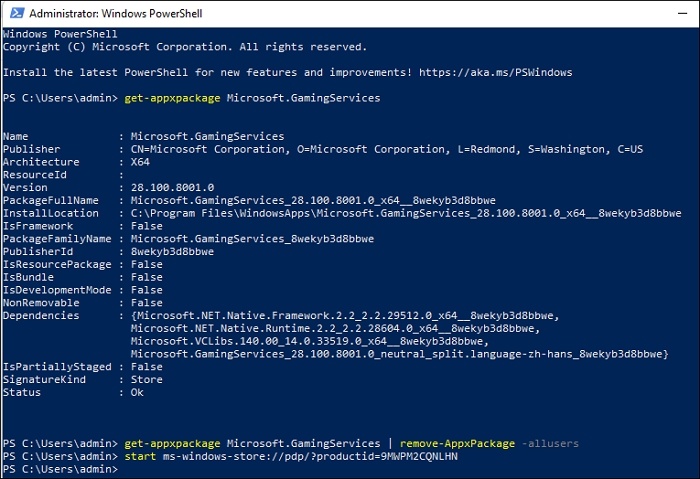Click the PowerShell icon in title bar
The image size is (700, 479).
13,13
